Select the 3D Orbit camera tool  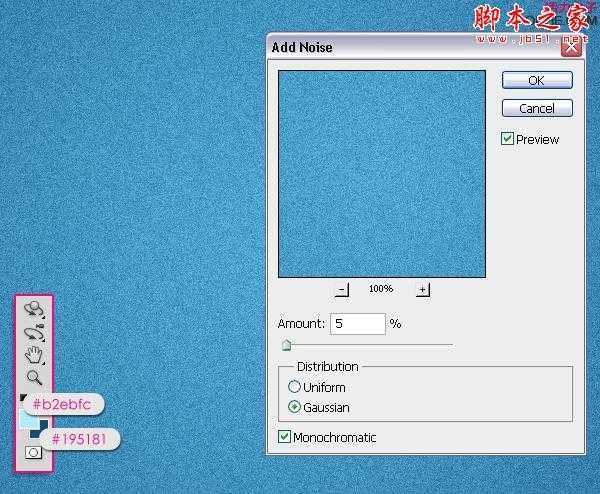click(x=34, y=332)
